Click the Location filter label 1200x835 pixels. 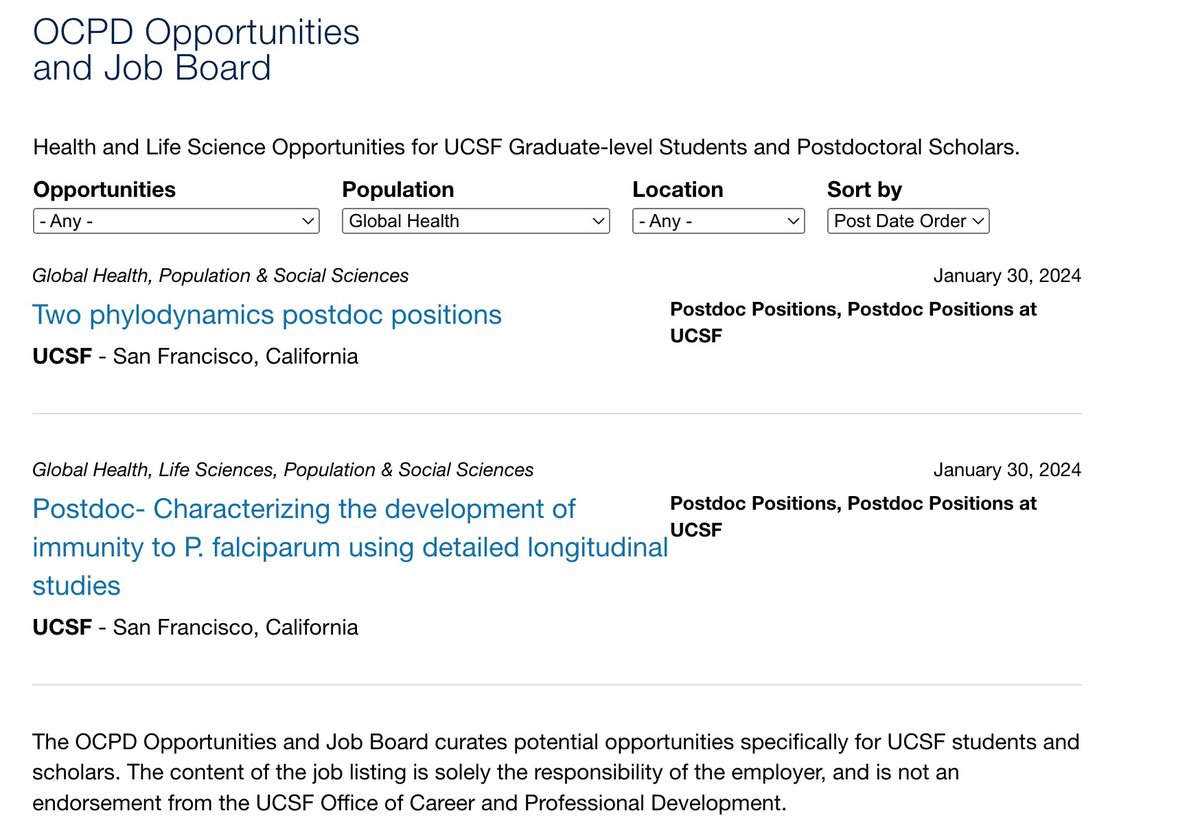pyautogui.click(x=677, y=190)
